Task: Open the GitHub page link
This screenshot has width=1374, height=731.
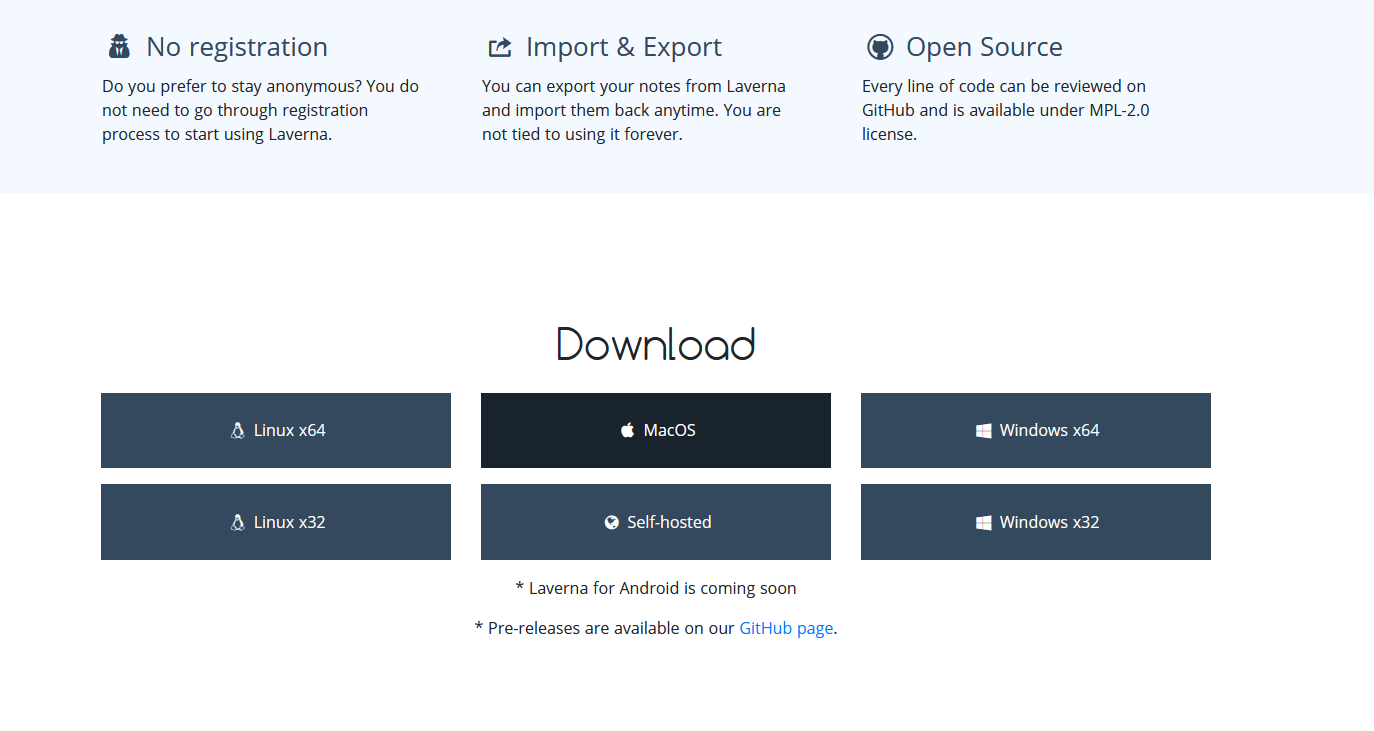Action: (786, 628)
